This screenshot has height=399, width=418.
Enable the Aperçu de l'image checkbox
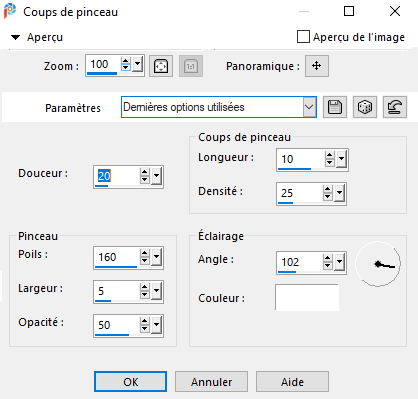click(x=303, y=37)
